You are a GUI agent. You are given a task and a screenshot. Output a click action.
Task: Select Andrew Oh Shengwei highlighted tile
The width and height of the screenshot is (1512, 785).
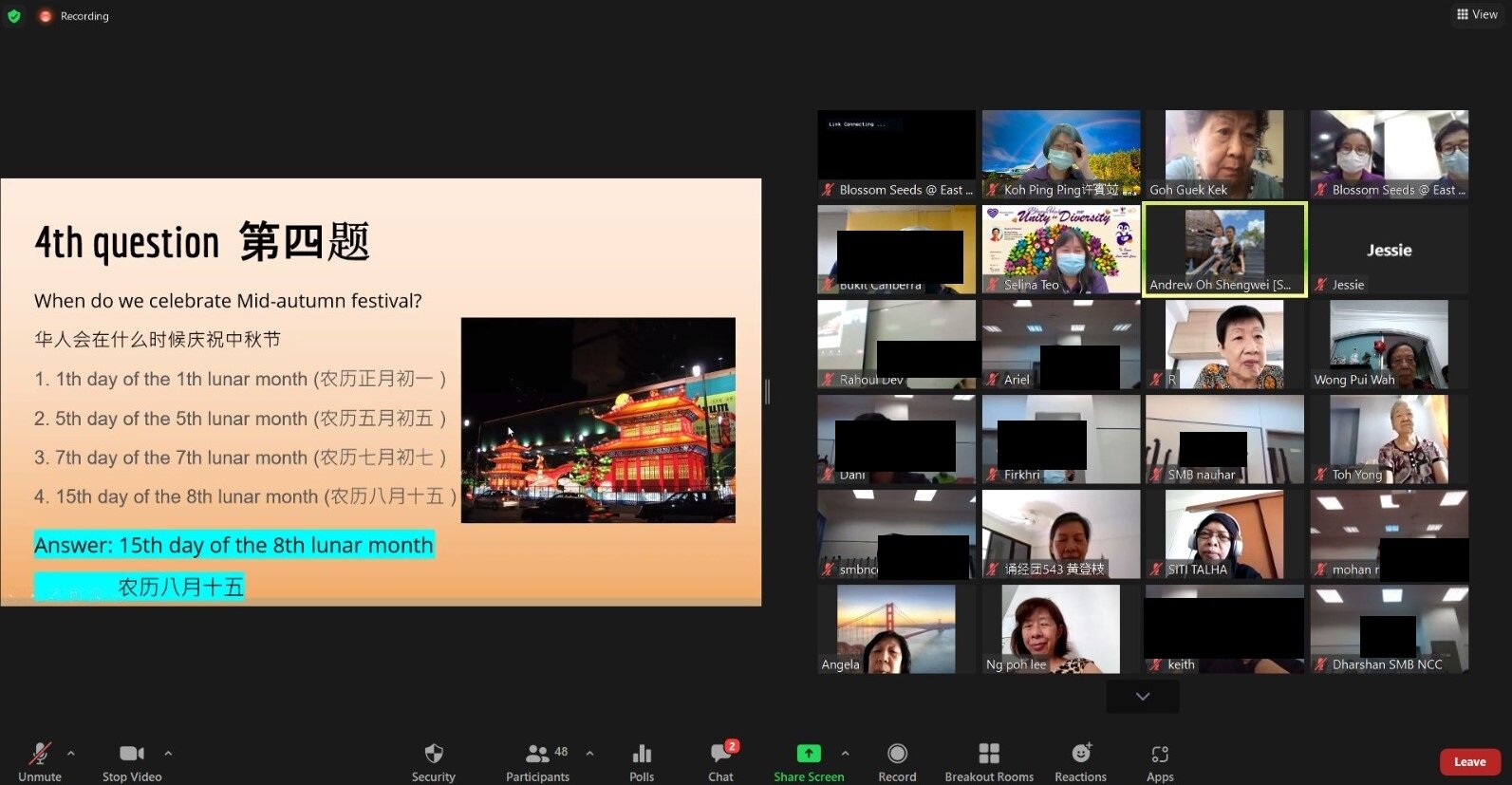[x=1224, y=250]
